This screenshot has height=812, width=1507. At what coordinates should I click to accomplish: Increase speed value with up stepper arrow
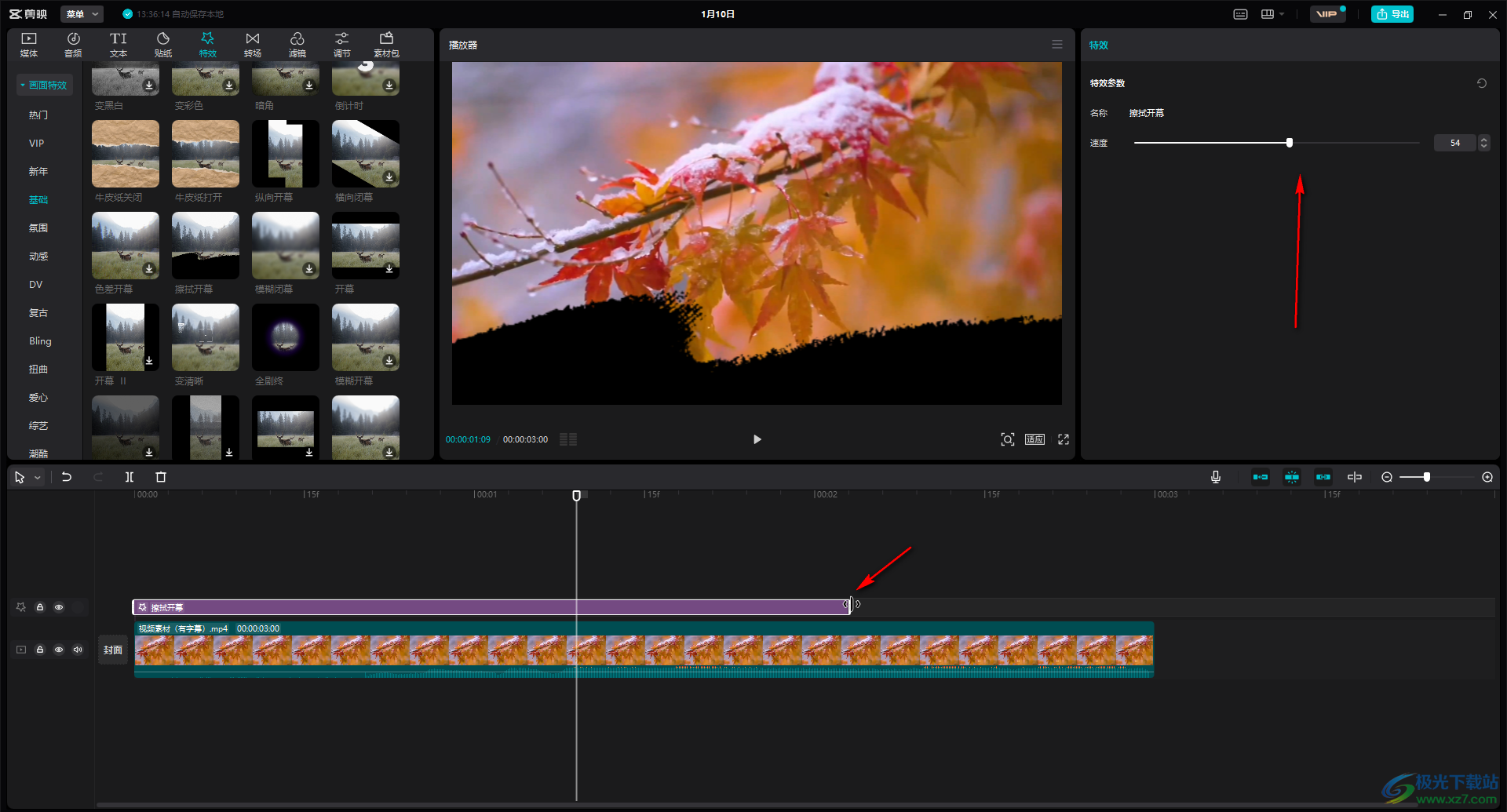click(1483, 139)
